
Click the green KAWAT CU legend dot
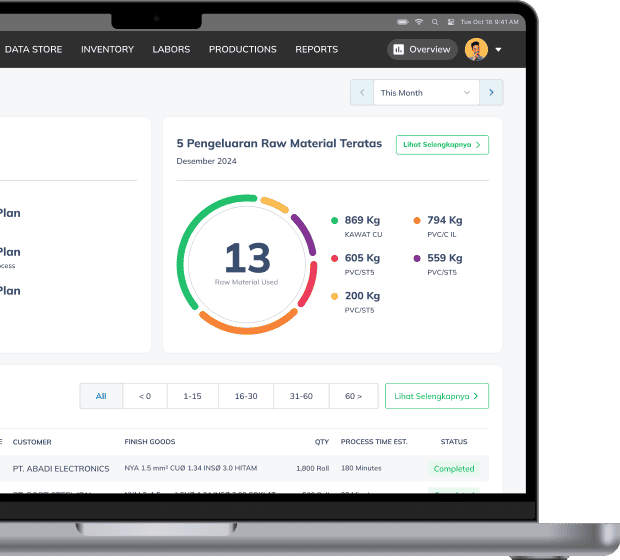pyautogui.click(x=334, y=221)
